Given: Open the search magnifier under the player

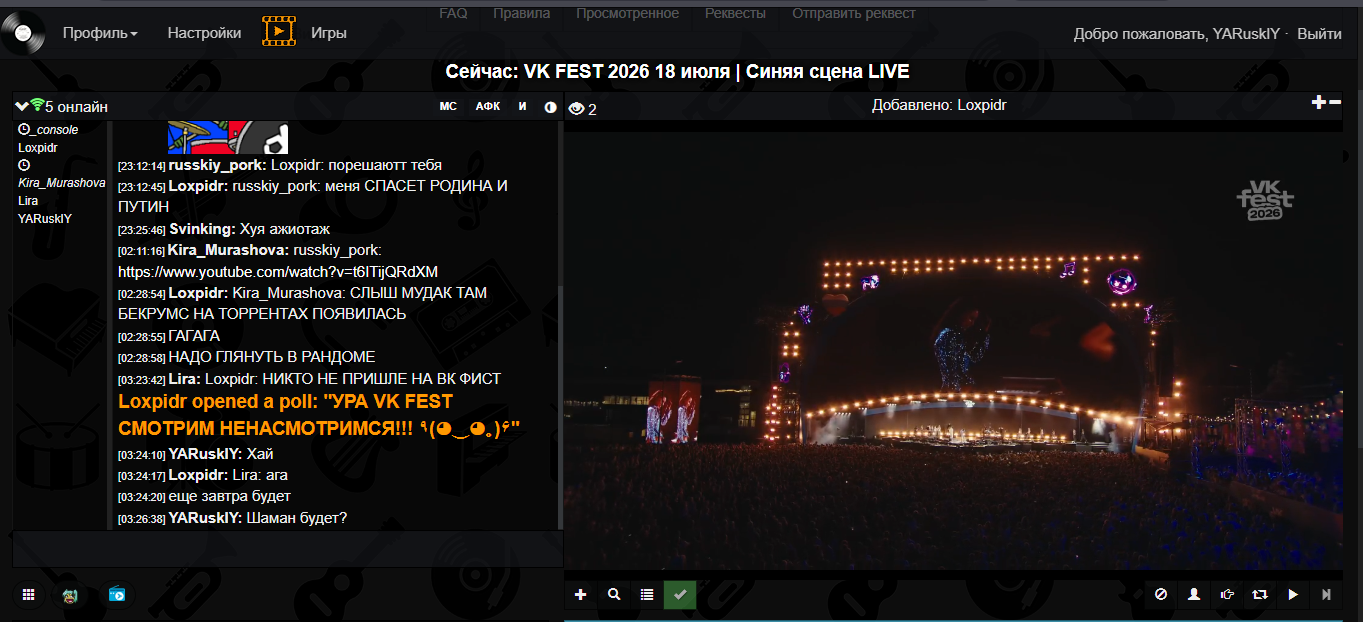Looking at the screenshot, I should coord(614,594).
